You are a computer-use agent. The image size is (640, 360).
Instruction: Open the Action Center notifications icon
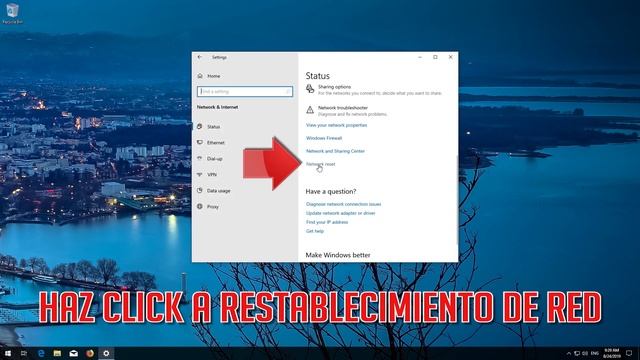coord(629,353)
